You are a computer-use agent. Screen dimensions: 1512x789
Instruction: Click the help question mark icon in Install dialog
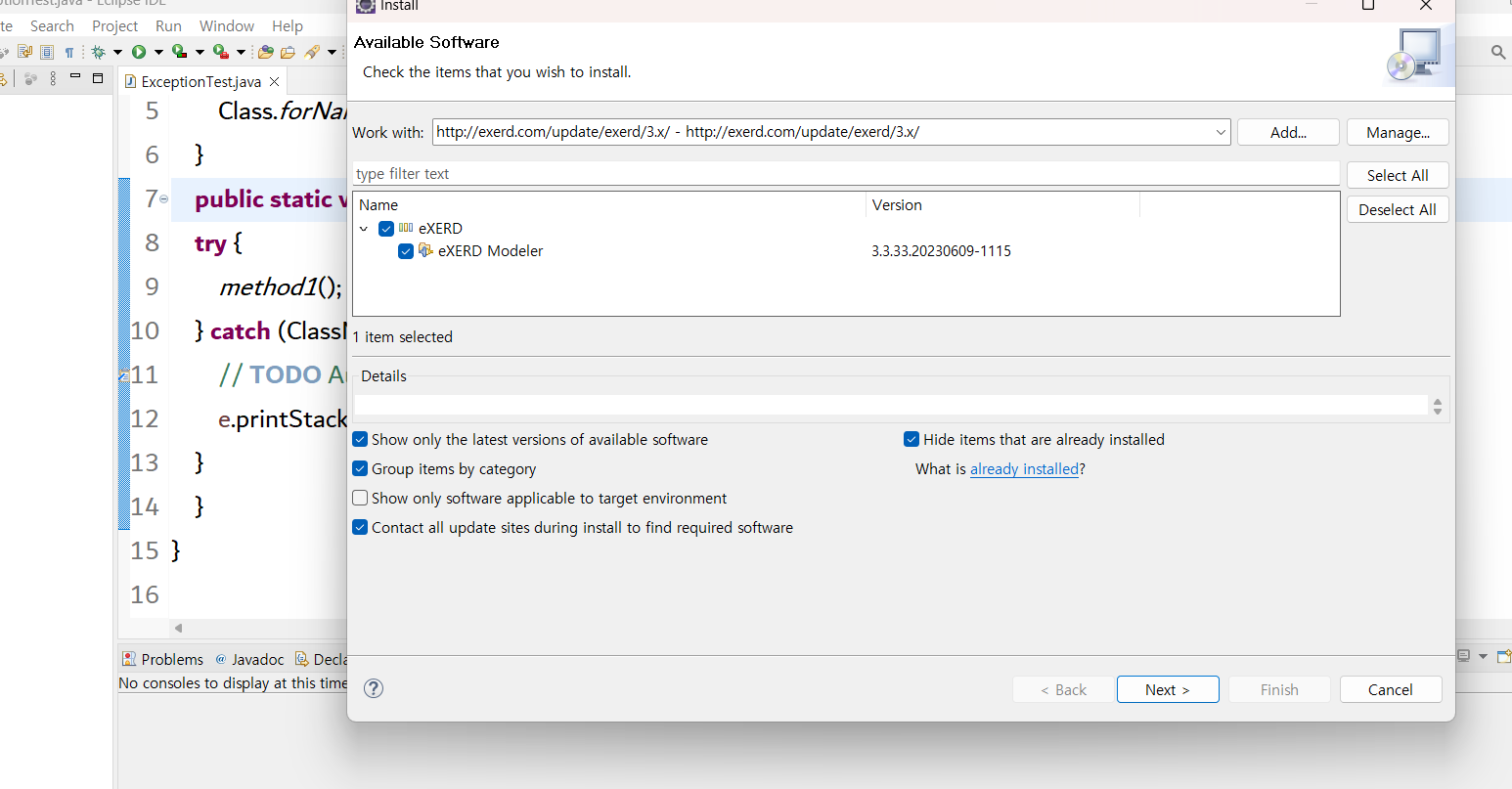[373, 688]
